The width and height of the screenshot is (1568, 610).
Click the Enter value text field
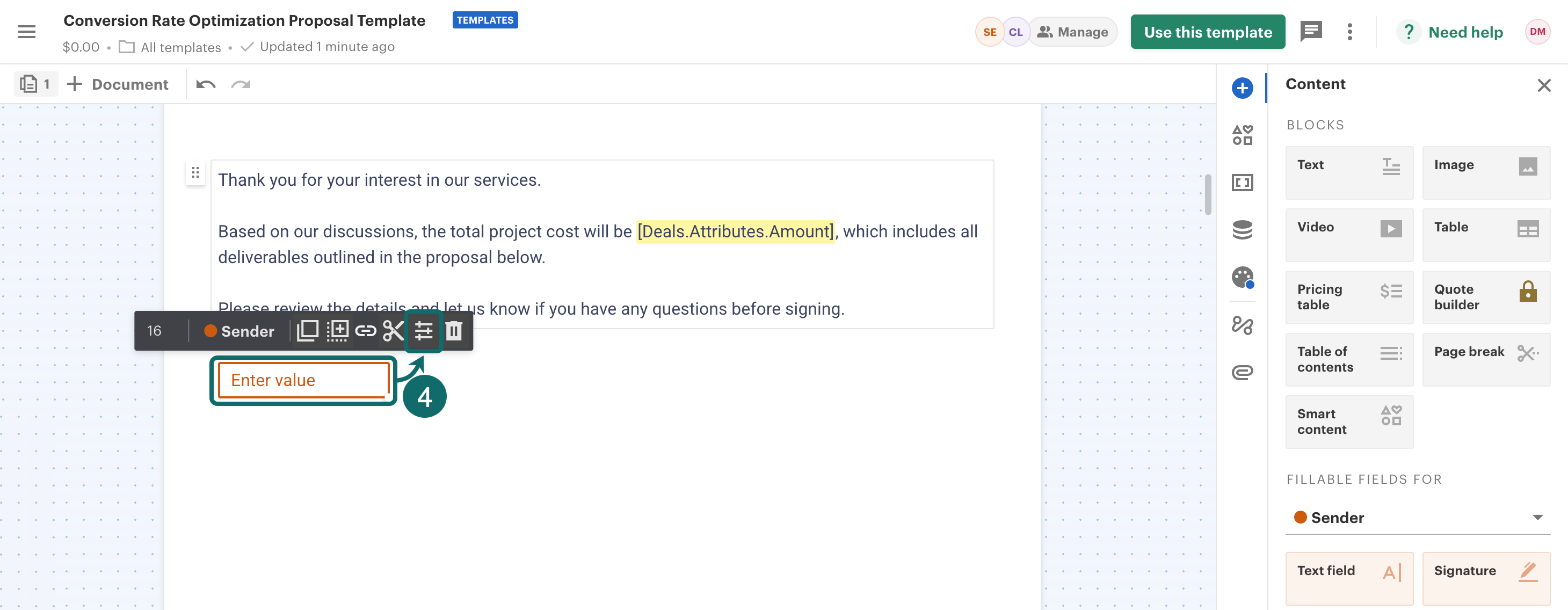tap(303, 381)
